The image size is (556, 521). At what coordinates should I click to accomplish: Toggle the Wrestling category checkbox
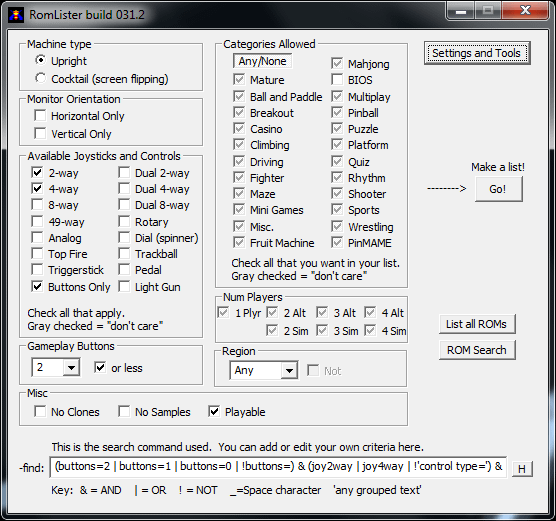337,226
